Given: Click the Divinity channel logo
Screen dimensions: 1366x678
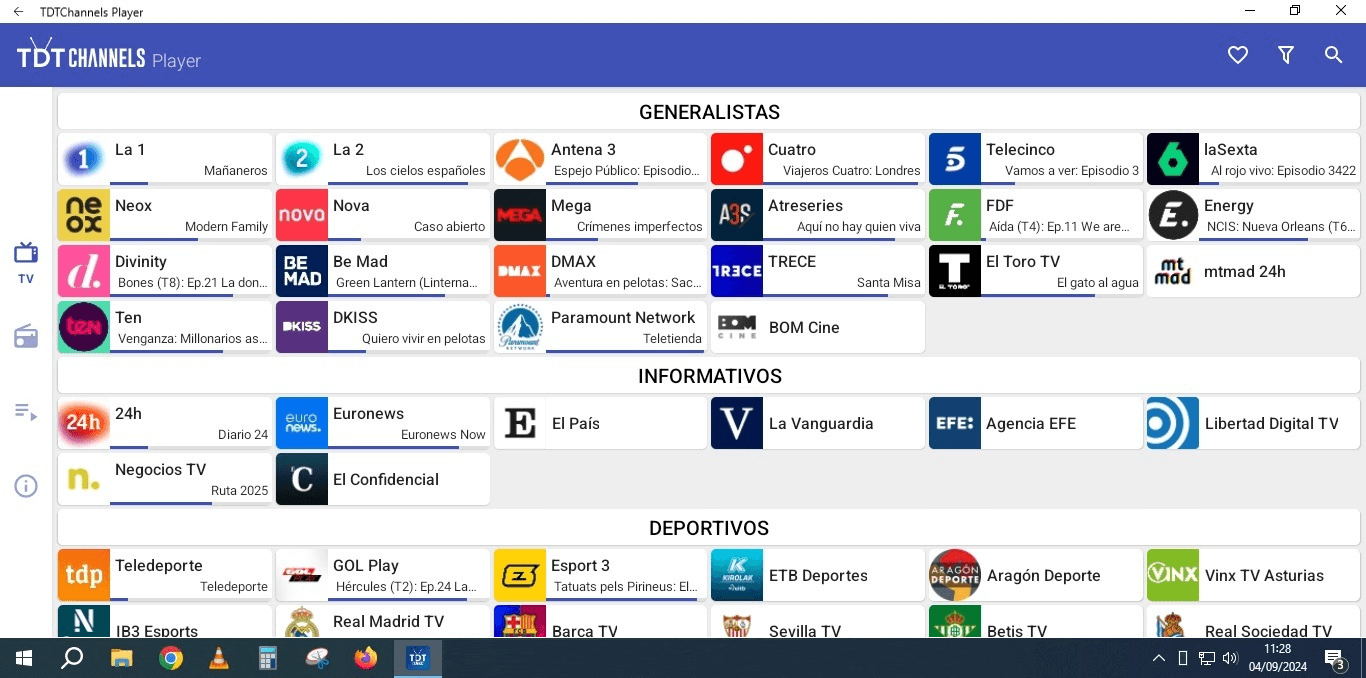Looking at the screenshot, I should 84,271.
